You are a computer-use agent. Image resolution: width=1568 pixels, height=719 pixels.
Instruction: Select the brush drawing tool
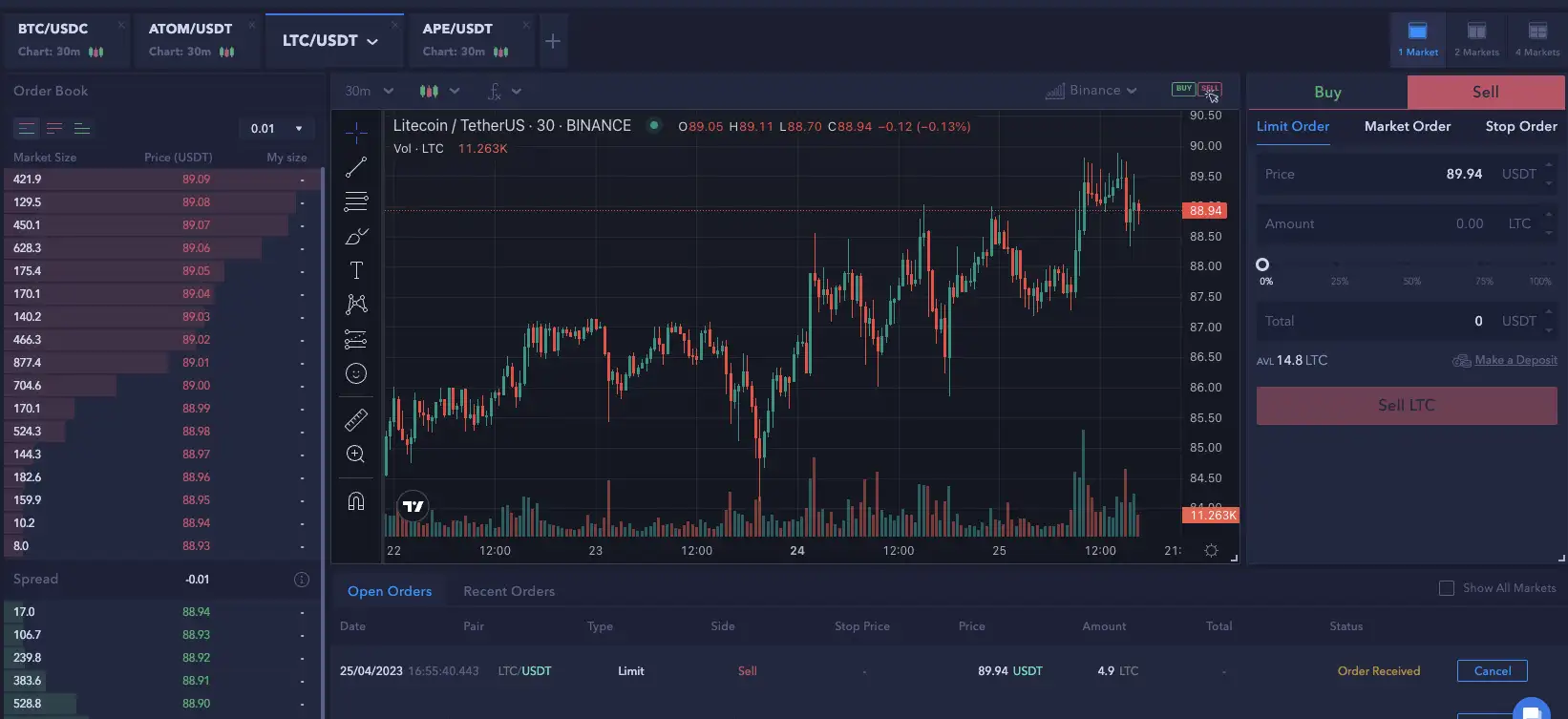(356, 236)
